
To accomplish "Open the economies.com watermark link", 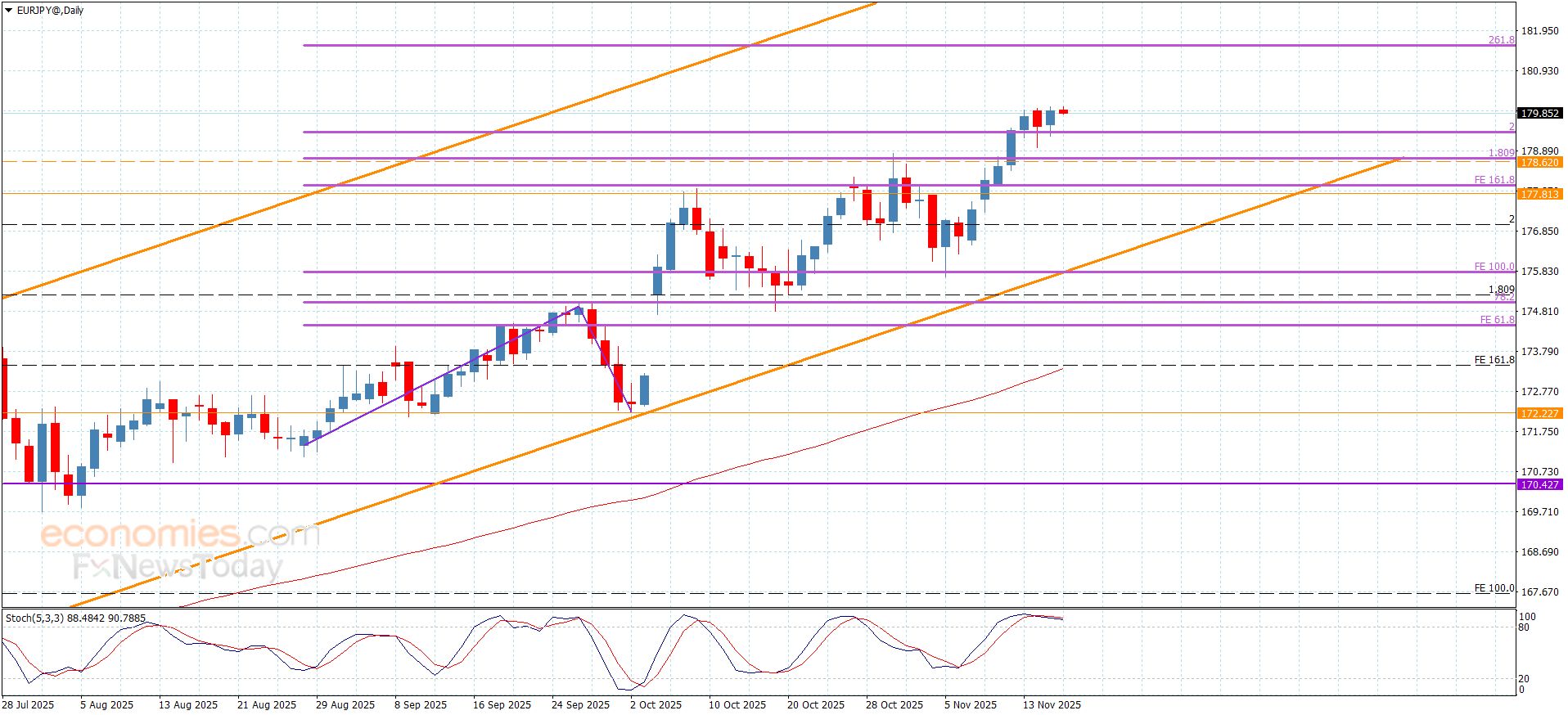I will (179, 535).
